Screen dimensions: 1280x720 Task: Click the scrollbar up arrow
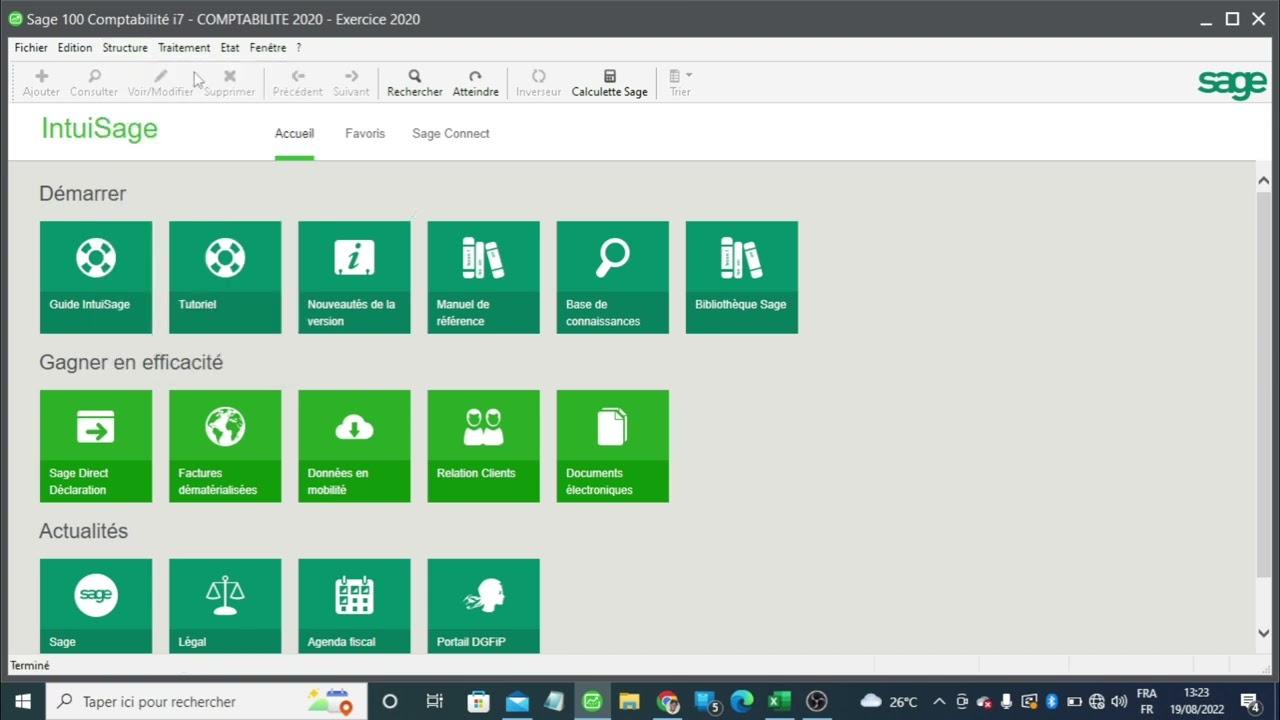(x=1263, y=180)
